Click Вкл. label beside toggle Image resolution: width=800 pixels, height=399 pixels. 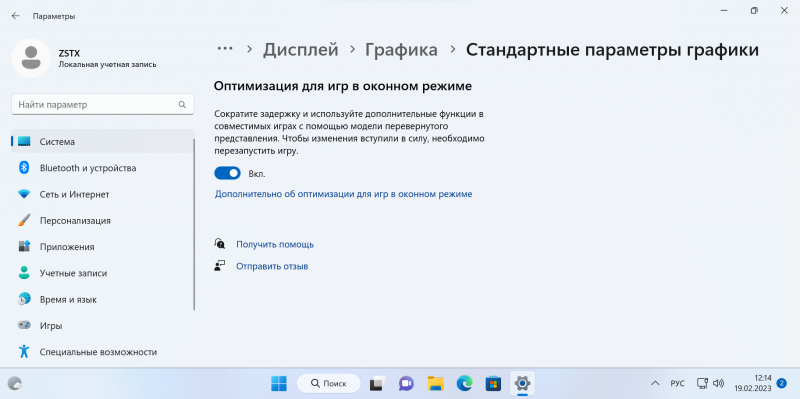tap(257, 174)
